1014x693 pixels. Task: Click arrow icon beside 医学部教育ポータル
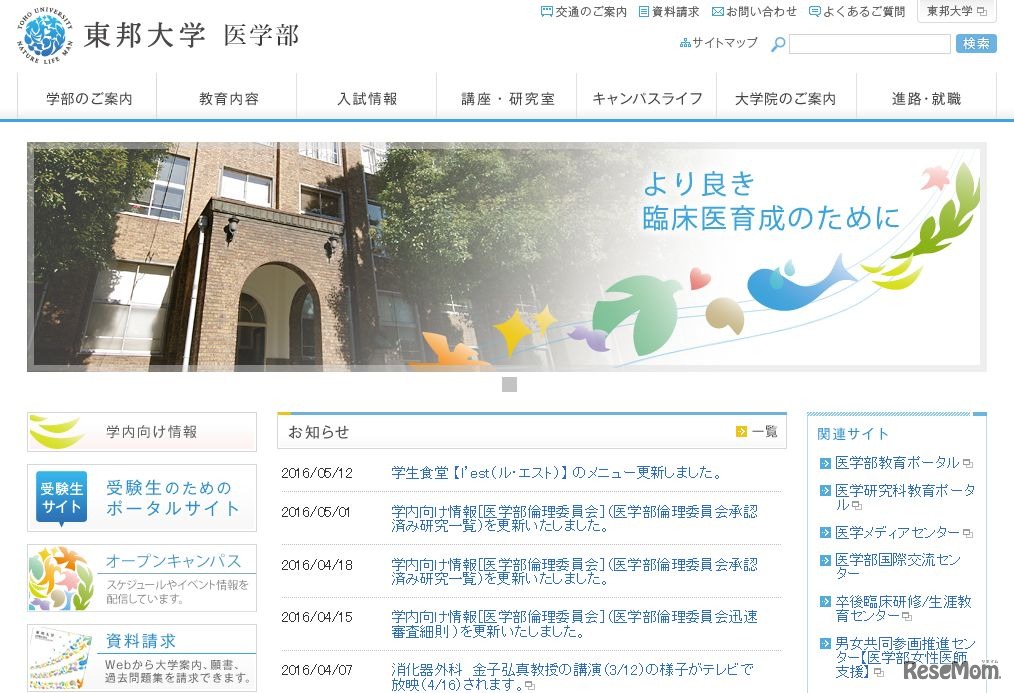pos(825,463)
